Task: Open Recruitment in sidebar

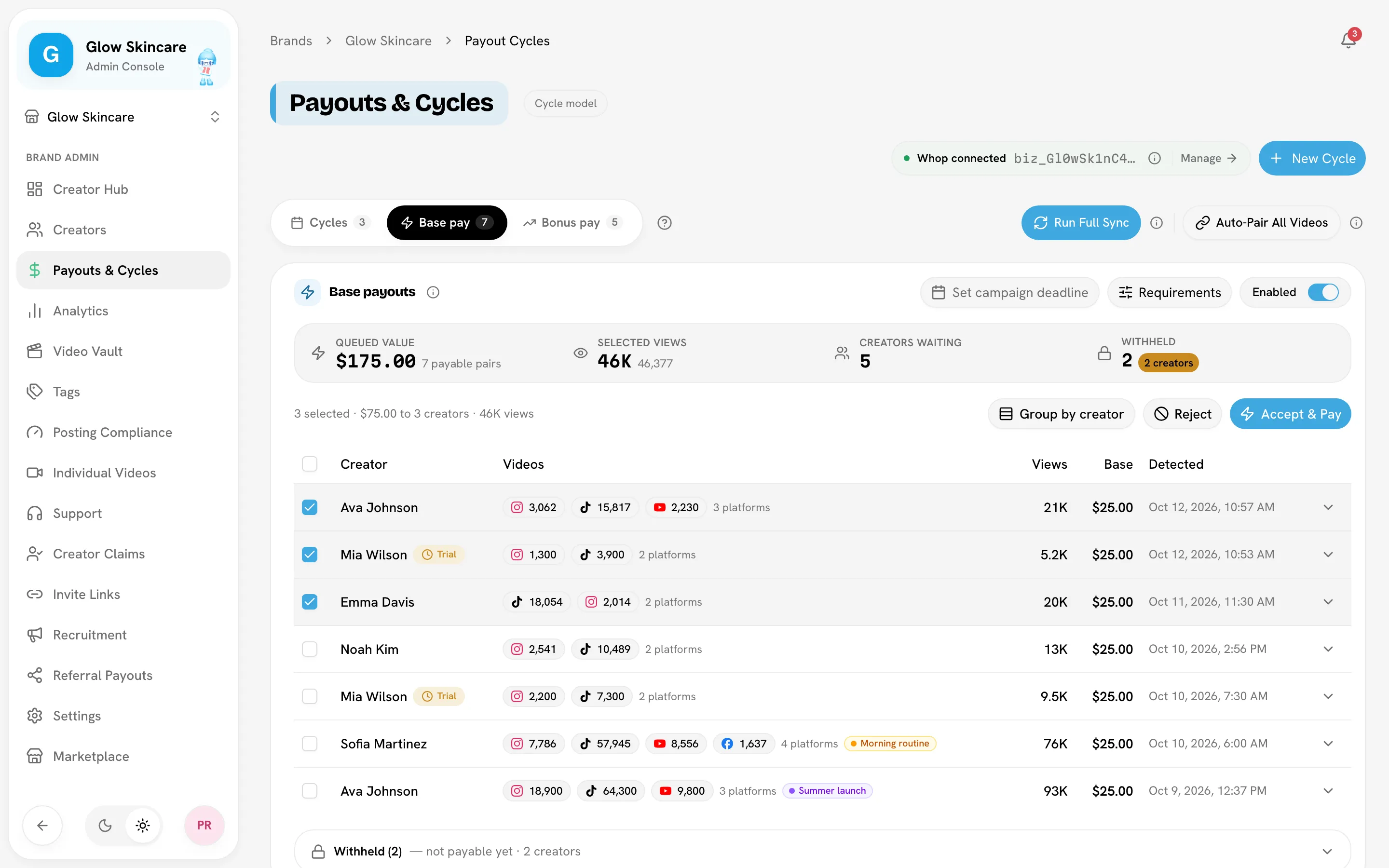Action: pyautogui.click(x=123, y=635)
